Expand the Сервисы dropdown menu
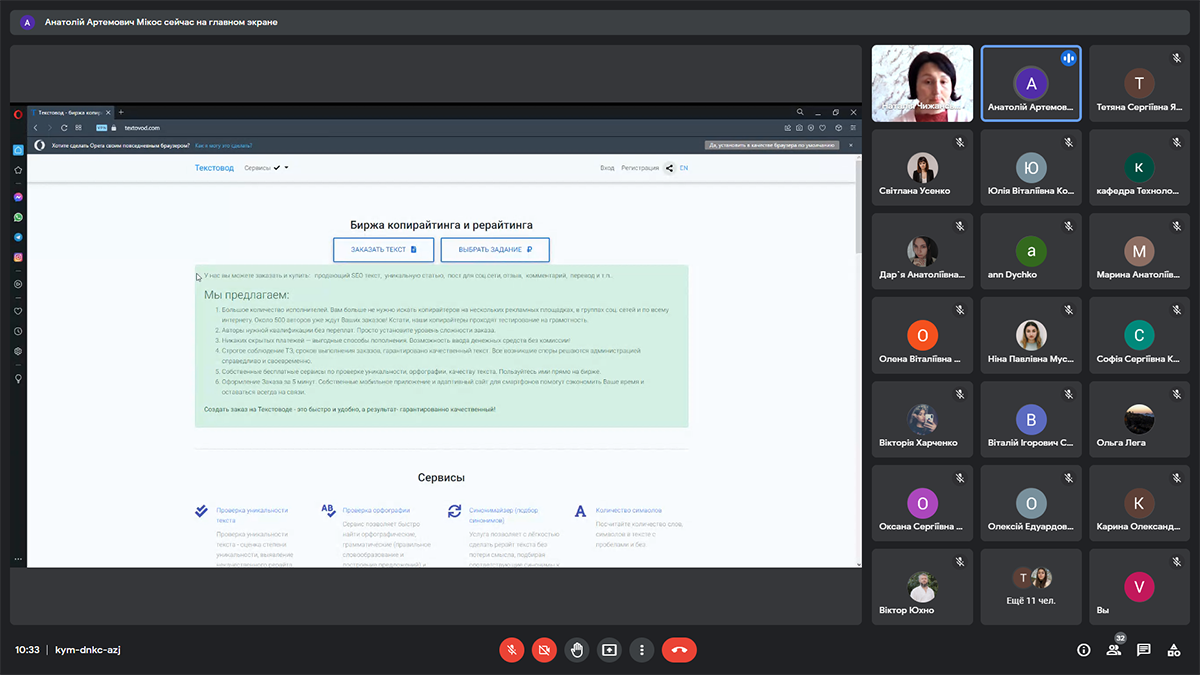Viewport: 1200px width, 675px height. point(266,168)
